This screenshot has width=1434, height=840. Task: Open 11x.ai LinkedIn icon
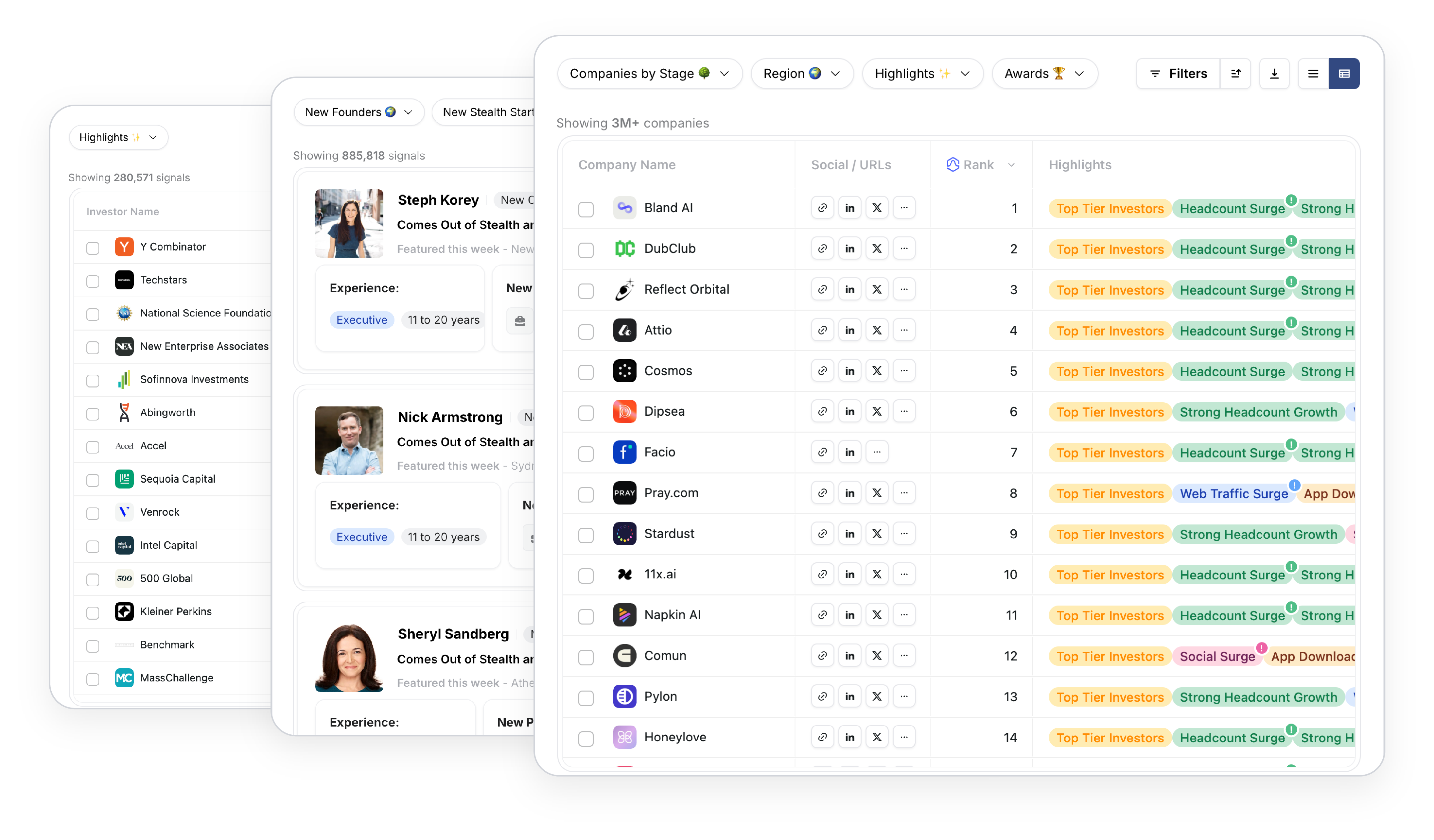pyautogui.click(x=849, y=574)
